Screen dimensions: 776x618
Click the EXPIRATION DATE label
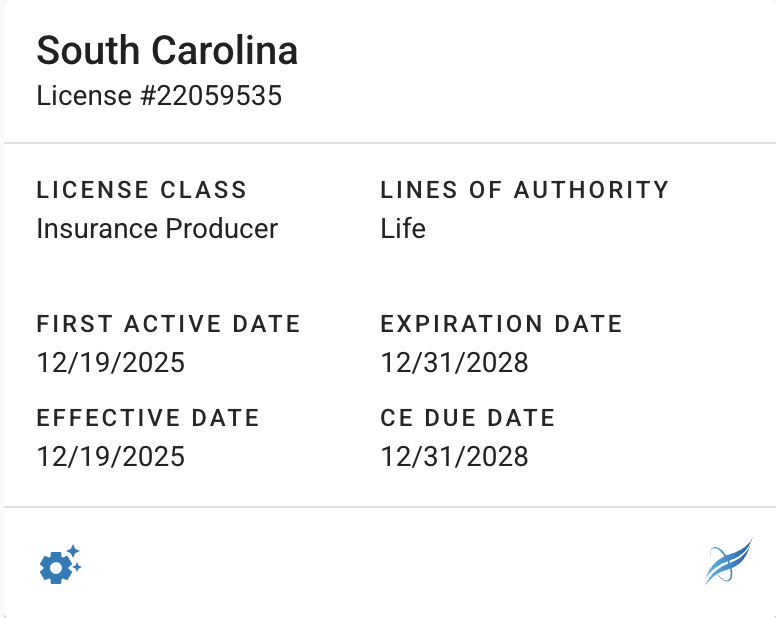tap(501, 324)
